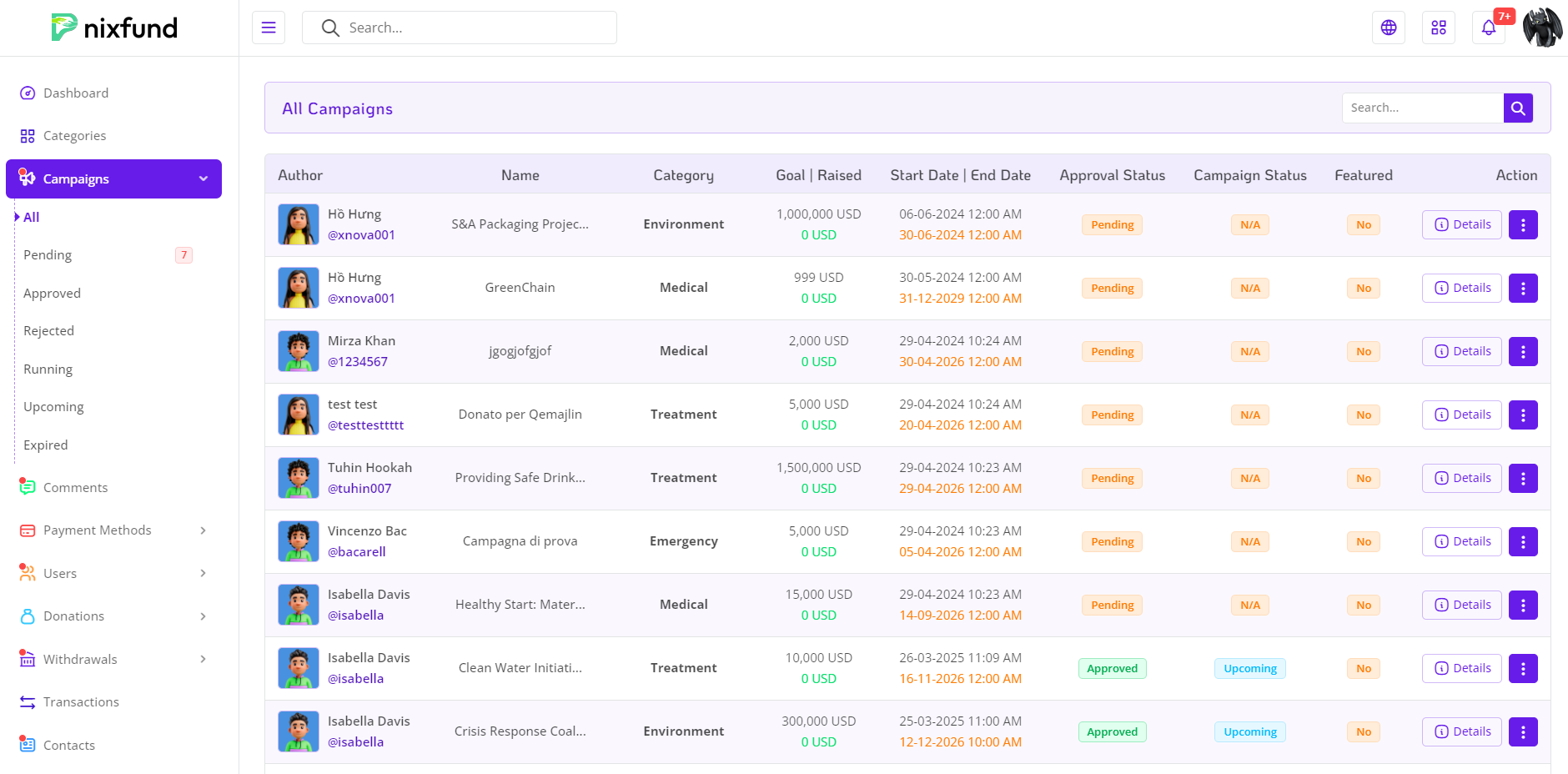Screen dimensions: 1568x774
Task: Open the nixfund logo home link
Action: pos(114,28)
